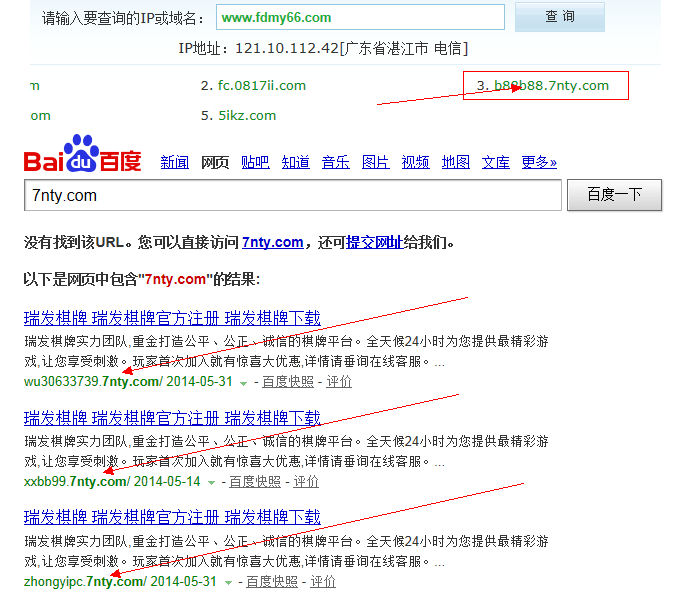Open the 更多» link
688x599 pixels.
[x=539, y=162]
